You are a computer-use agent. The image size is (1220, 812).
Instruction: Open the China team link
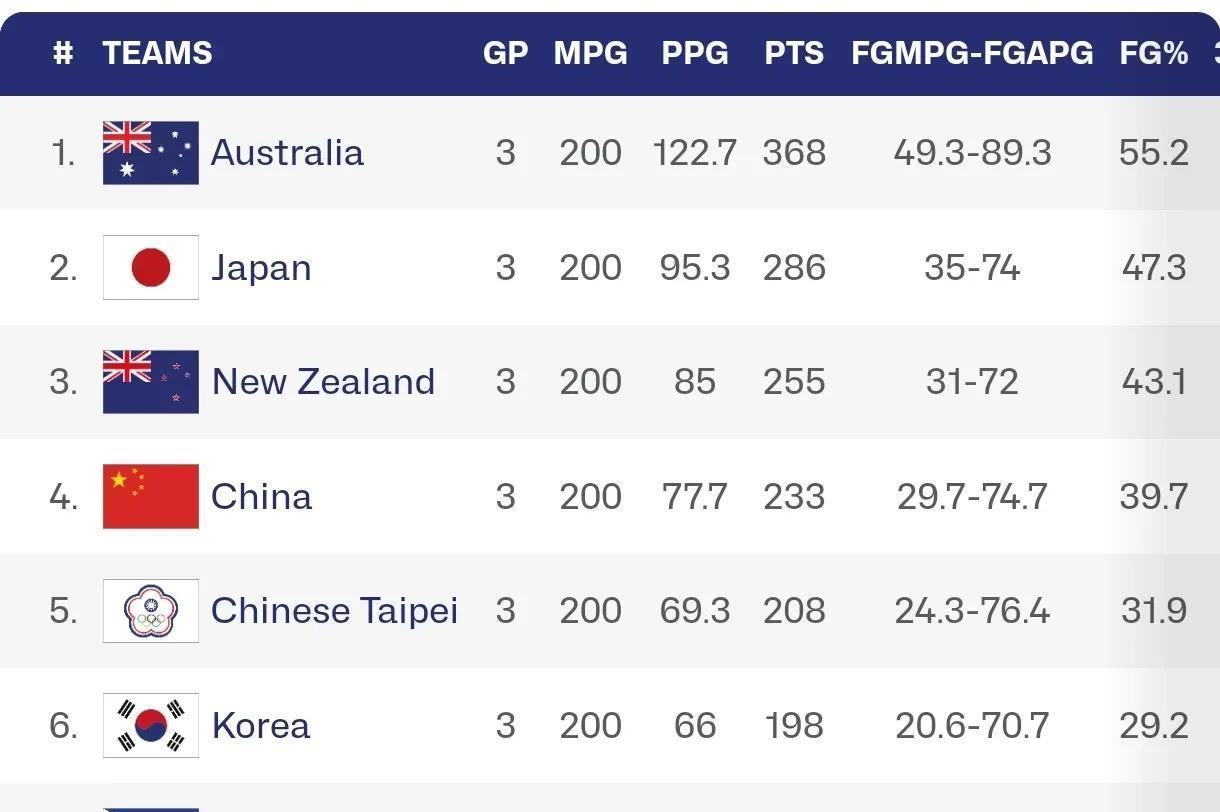[261, 496]
